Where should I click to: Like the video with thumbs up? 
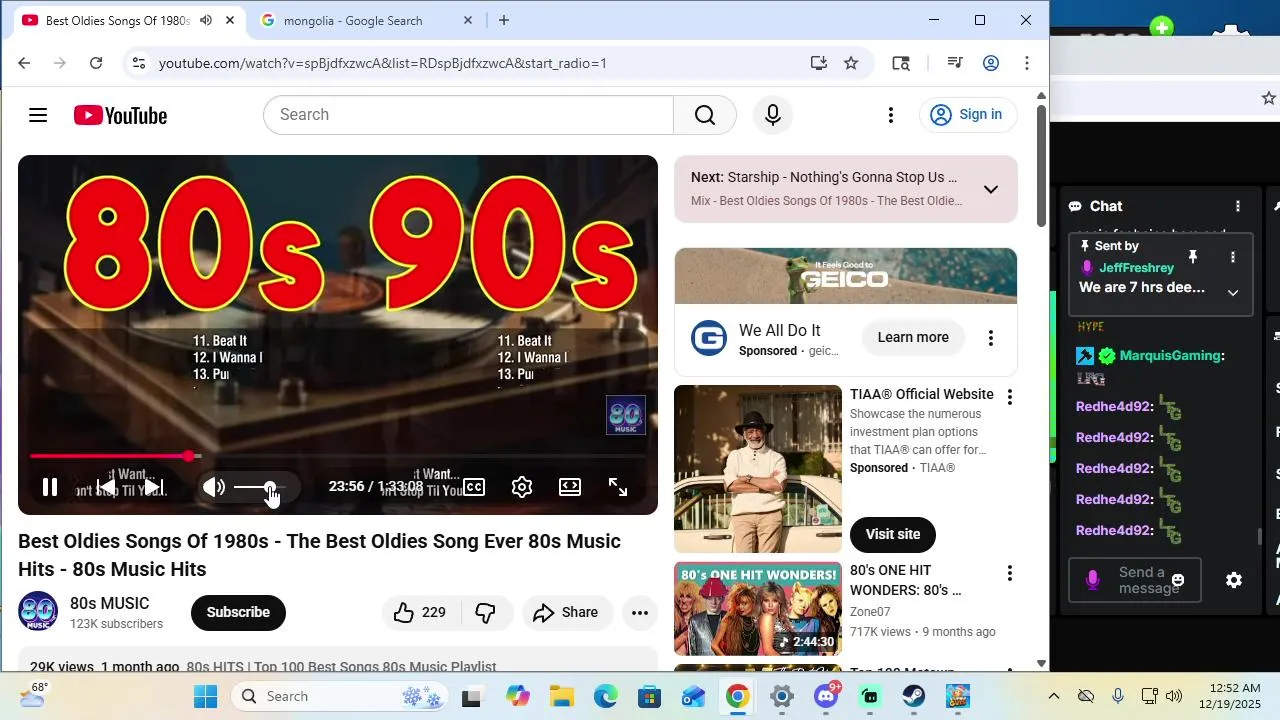coord(421,612)
